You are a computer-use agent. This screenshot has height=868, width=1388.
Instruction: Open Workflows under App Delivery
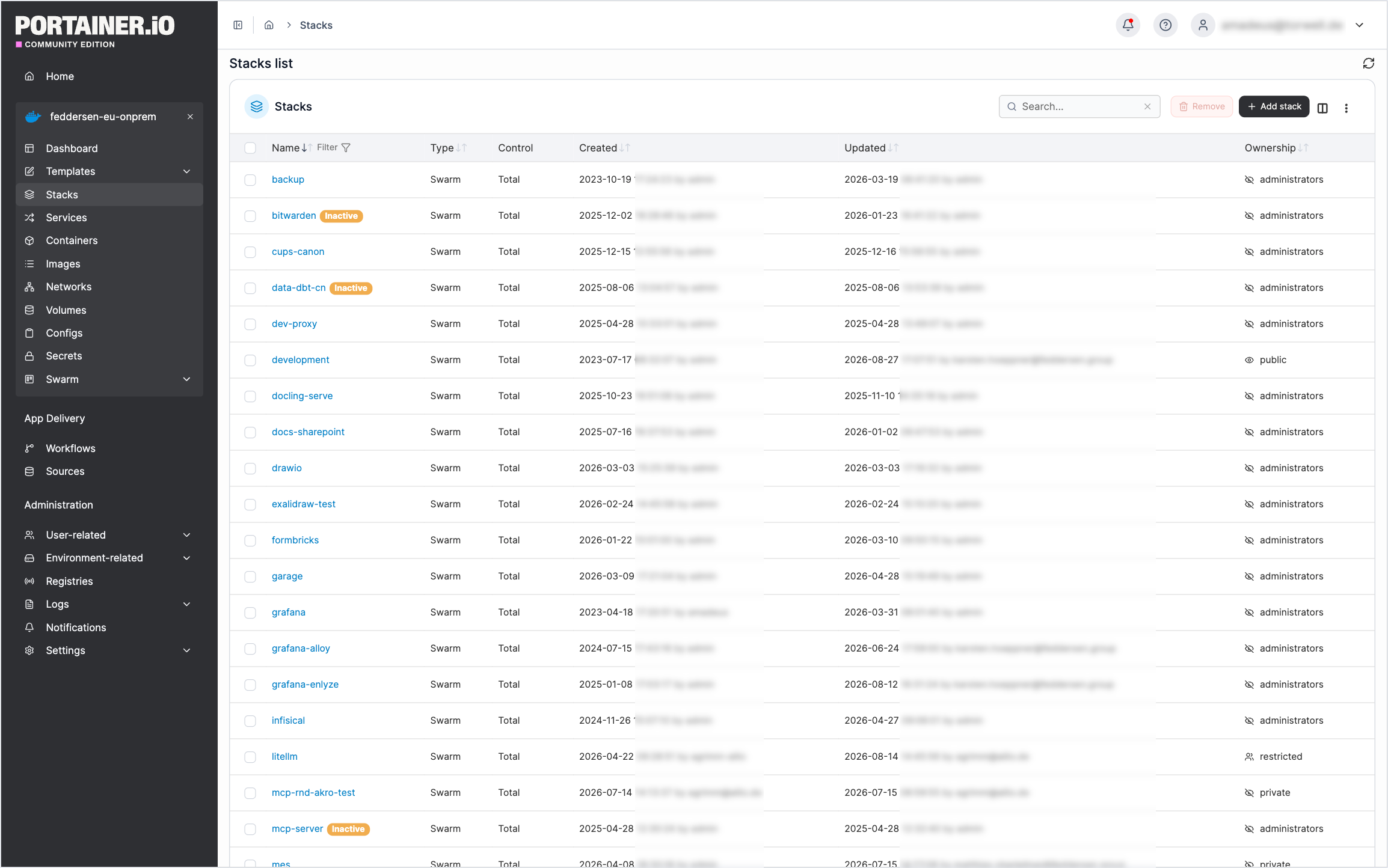click(109, 448)
